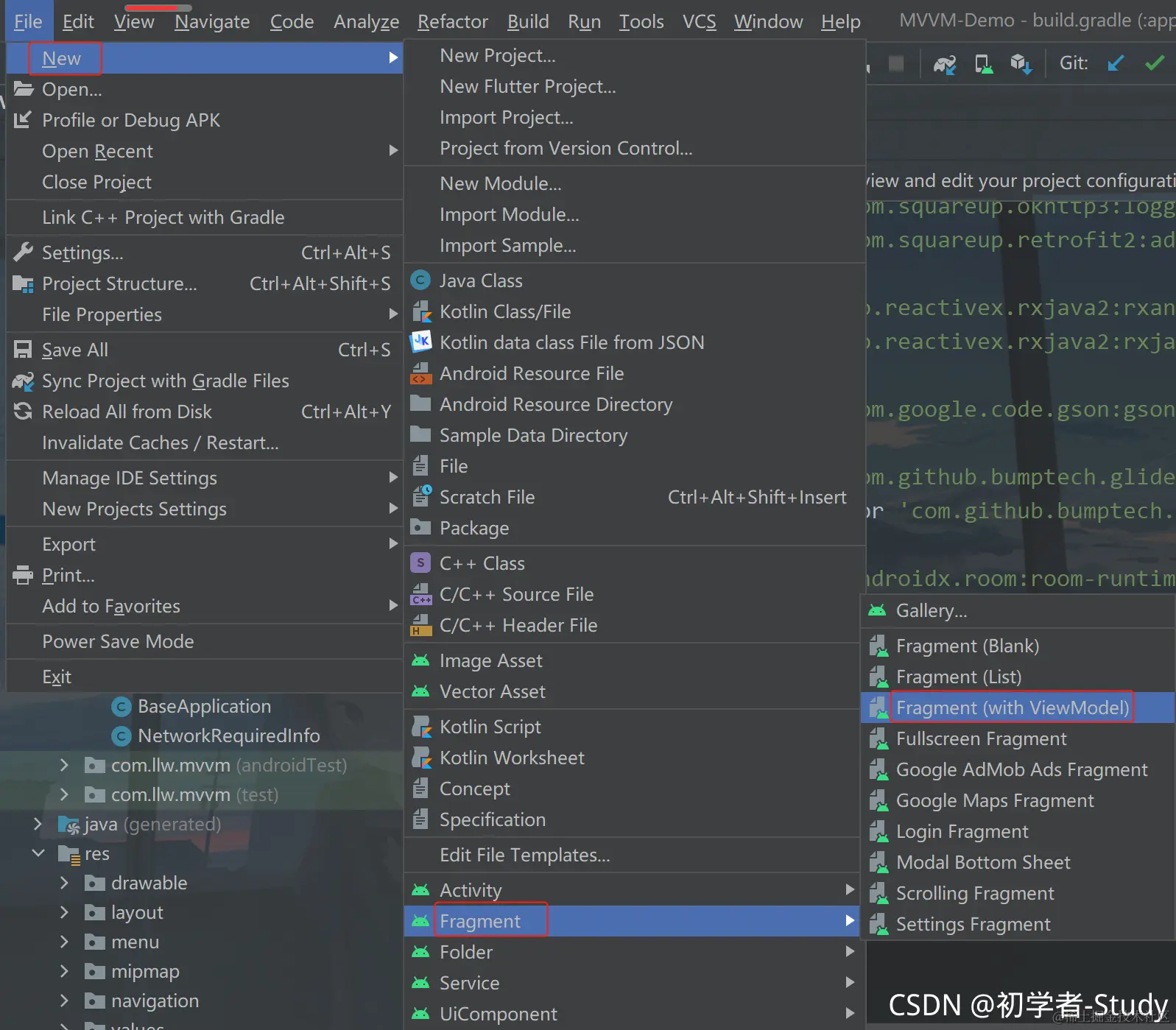Expand the java (generated) tree node
Viewport: 1176px width, 1030px height.
point(38,823)
